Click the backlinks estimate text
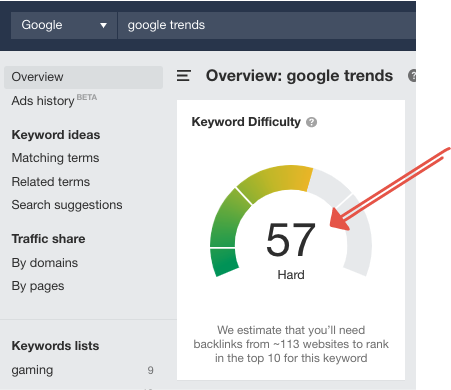This screenshot has height=390, width=451. [x=291, y=344]
